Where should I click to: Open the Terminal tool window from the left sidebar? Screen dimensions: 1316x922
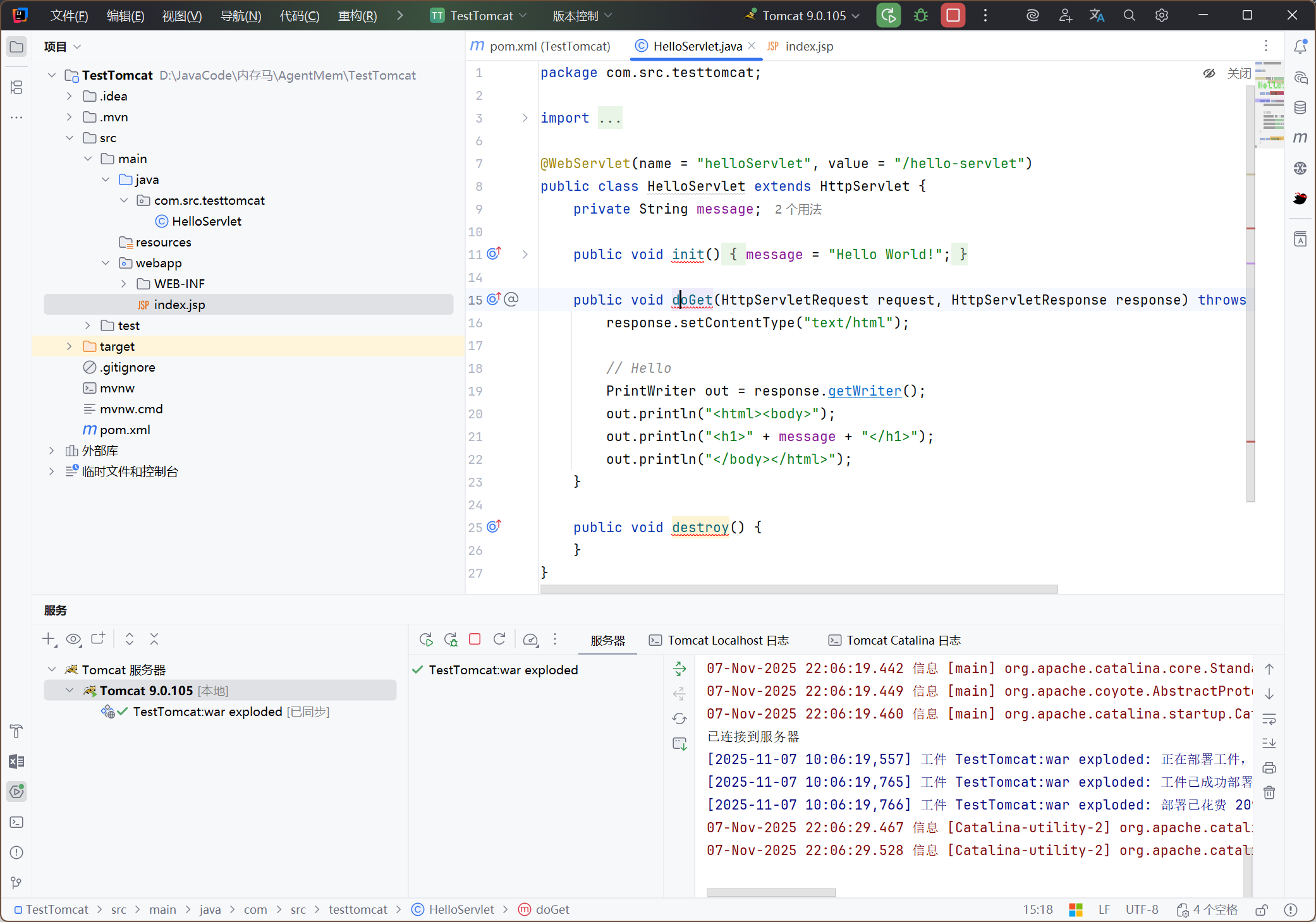(17, 822)
